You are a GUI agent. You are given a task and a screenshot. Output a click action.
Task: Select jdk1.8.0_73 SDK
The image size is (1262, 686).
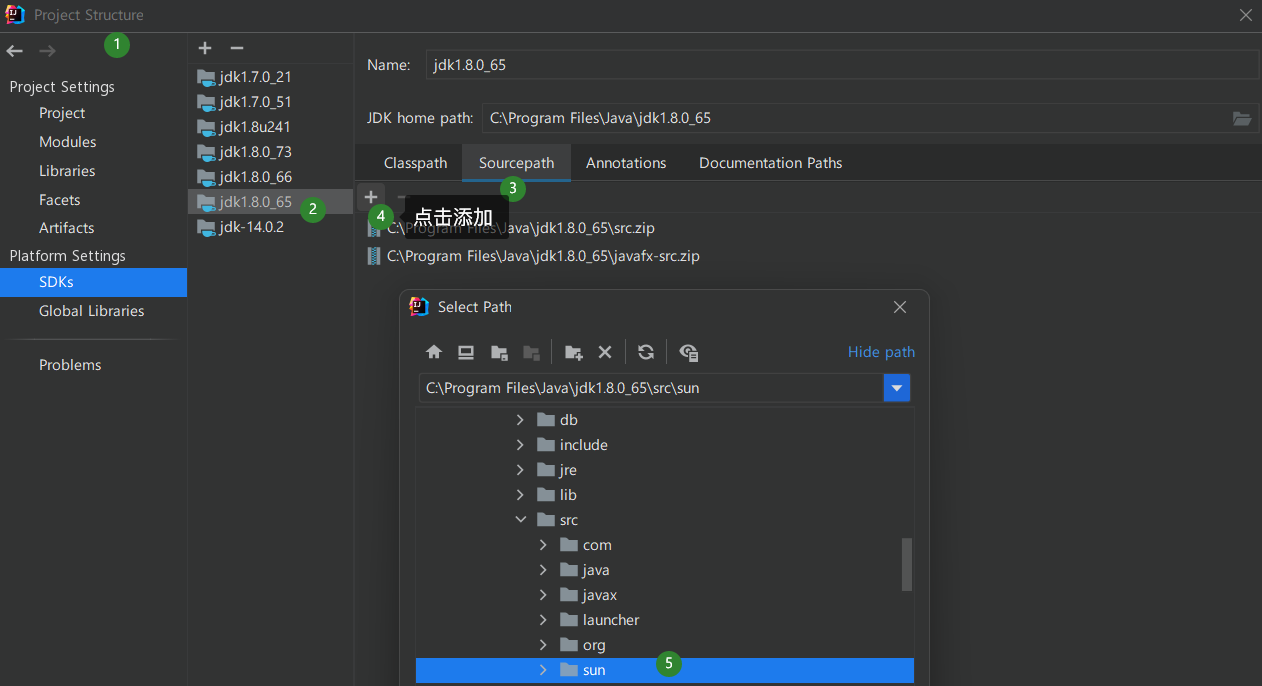point(270,152)
